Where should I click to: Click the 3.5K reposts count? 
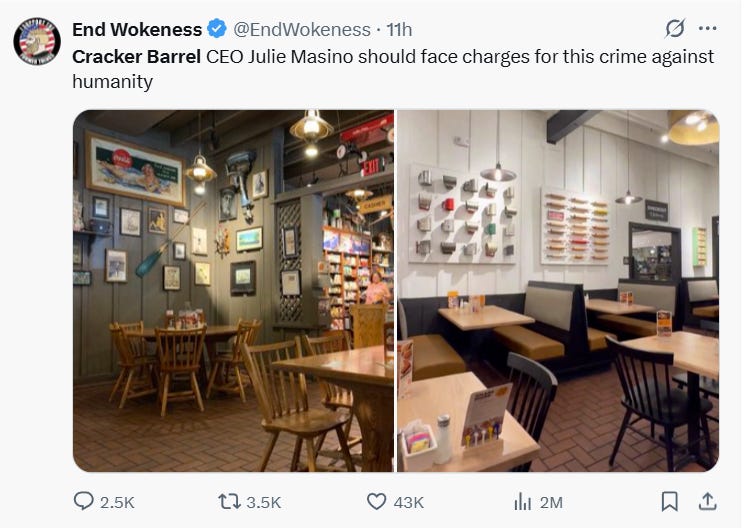click(263, 502)
